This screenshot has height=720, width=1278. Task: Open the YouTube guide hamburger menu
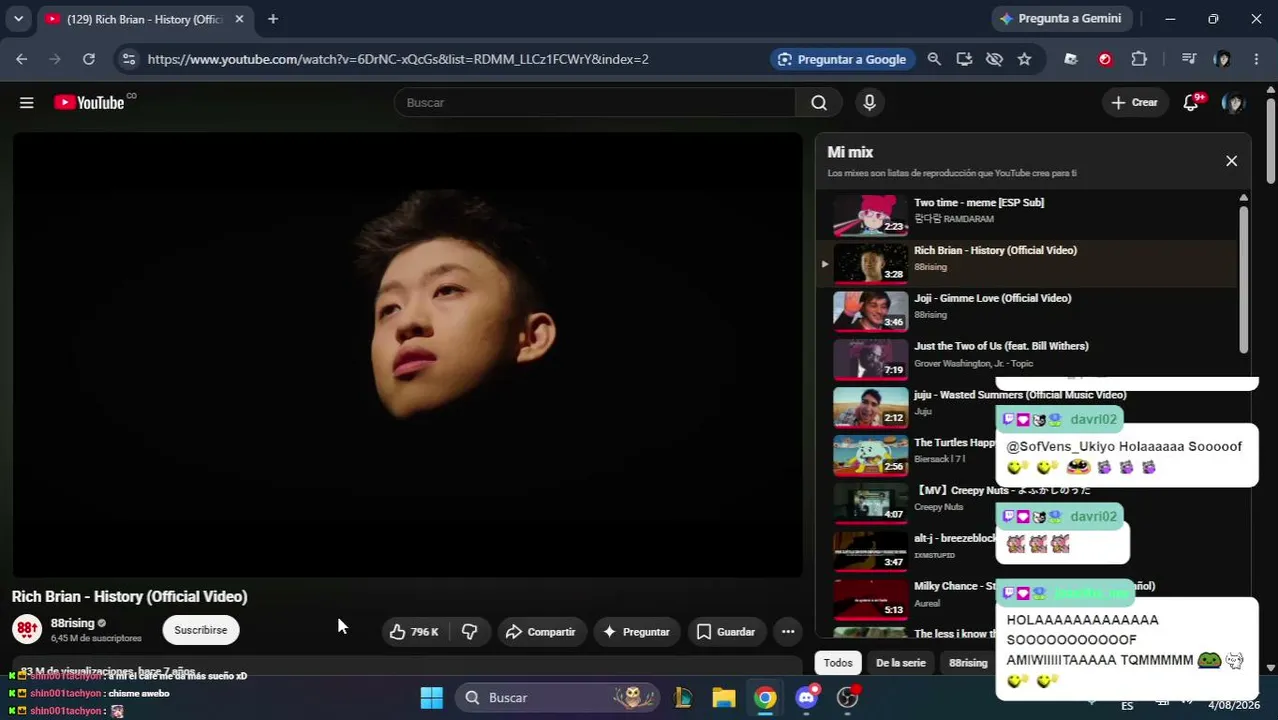coord(27,102)
